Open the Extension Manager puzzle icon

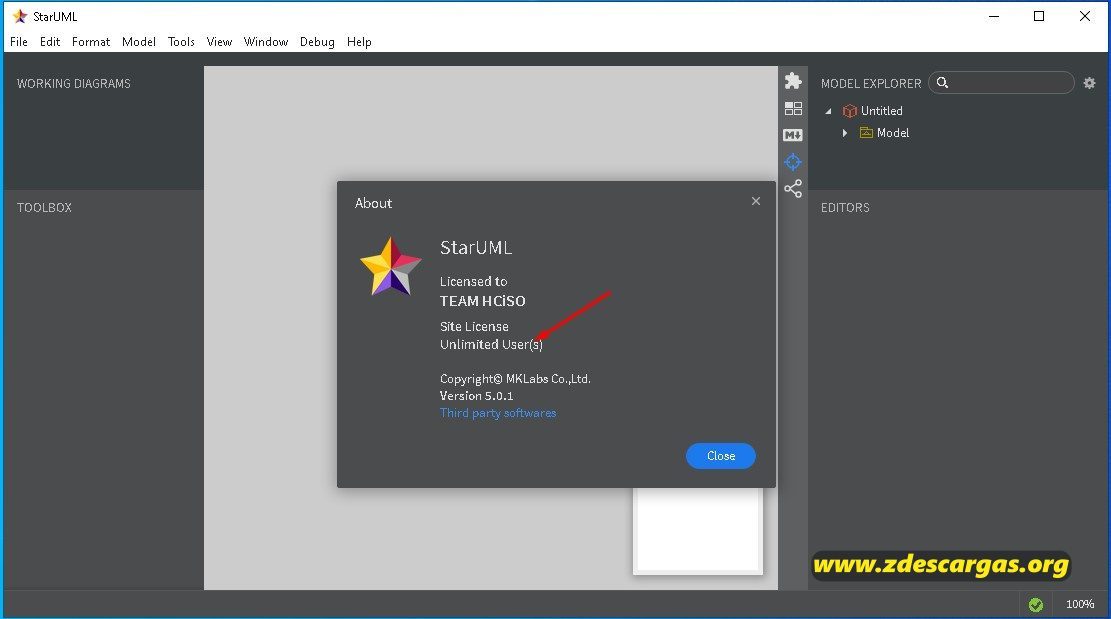click(x=793, y=81)
